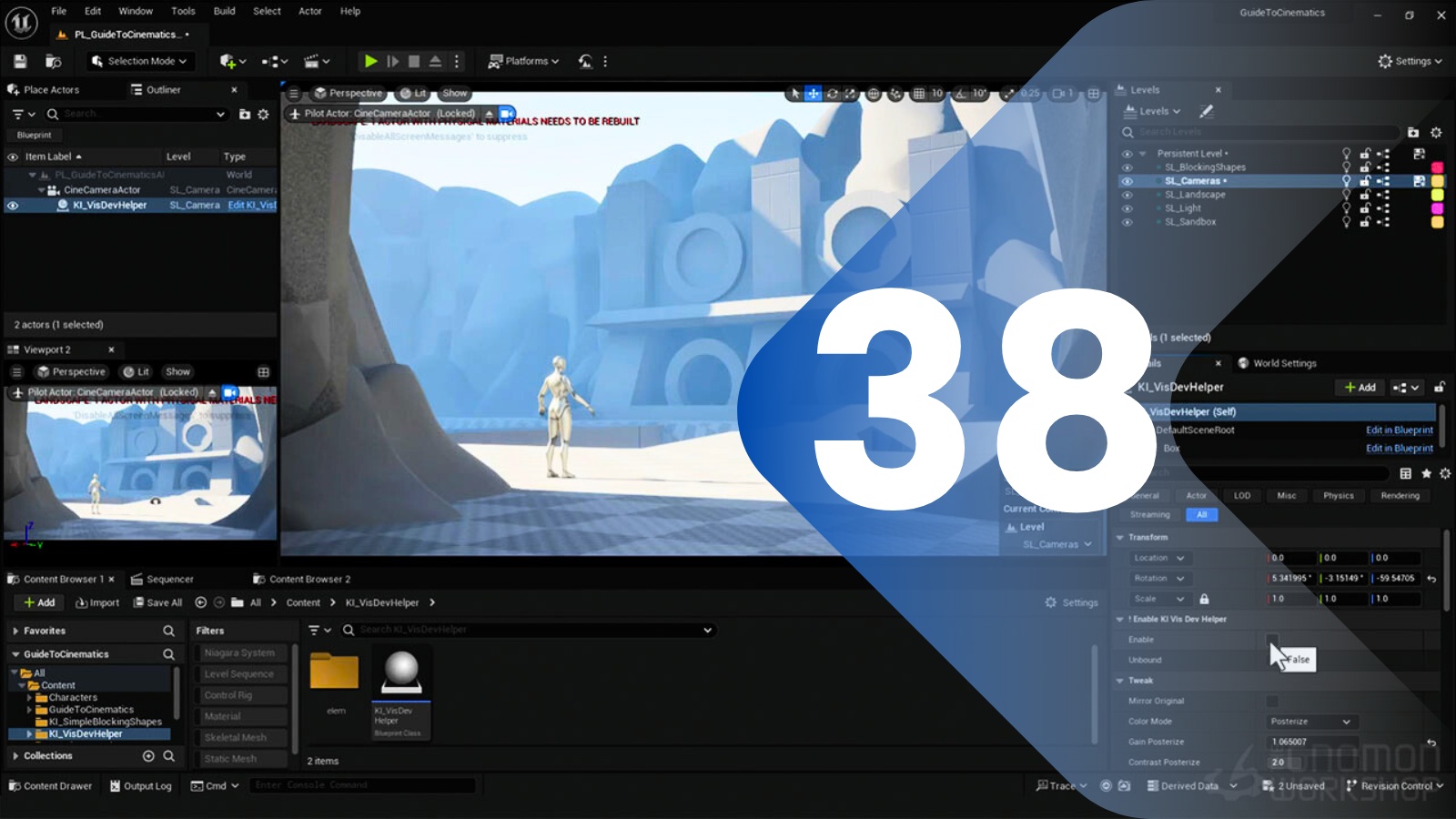Open Color Mode Posterize dropdown

(1310, 722)
